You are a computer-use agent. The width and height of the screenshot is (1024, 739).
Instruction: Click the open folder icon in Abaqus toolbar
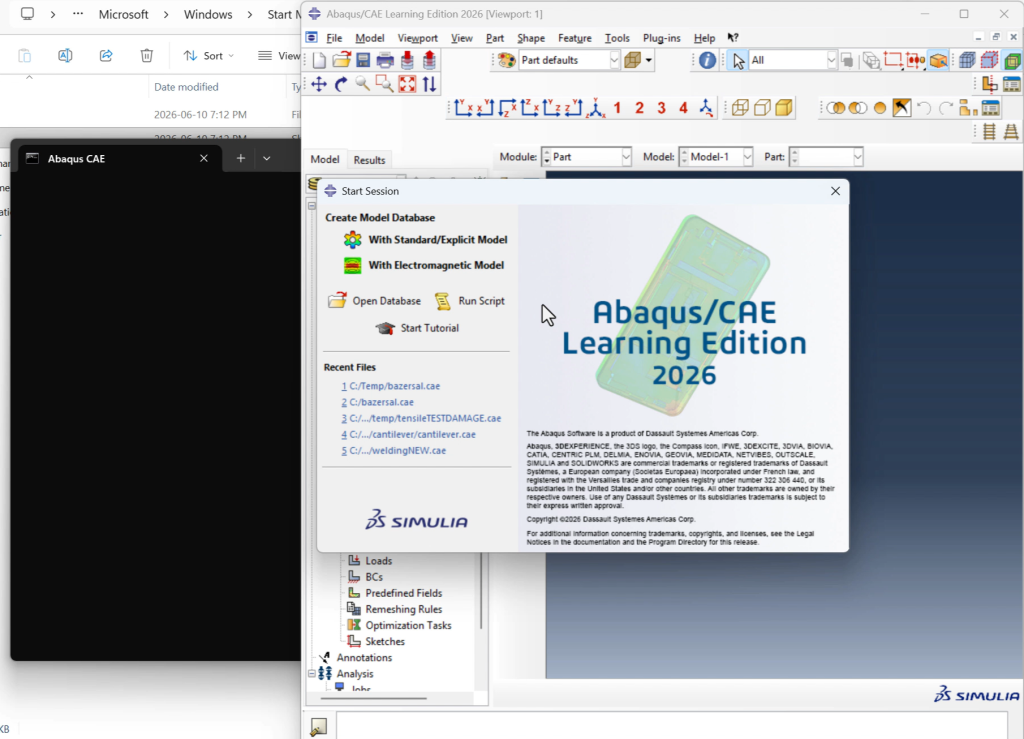pos(342,60)
